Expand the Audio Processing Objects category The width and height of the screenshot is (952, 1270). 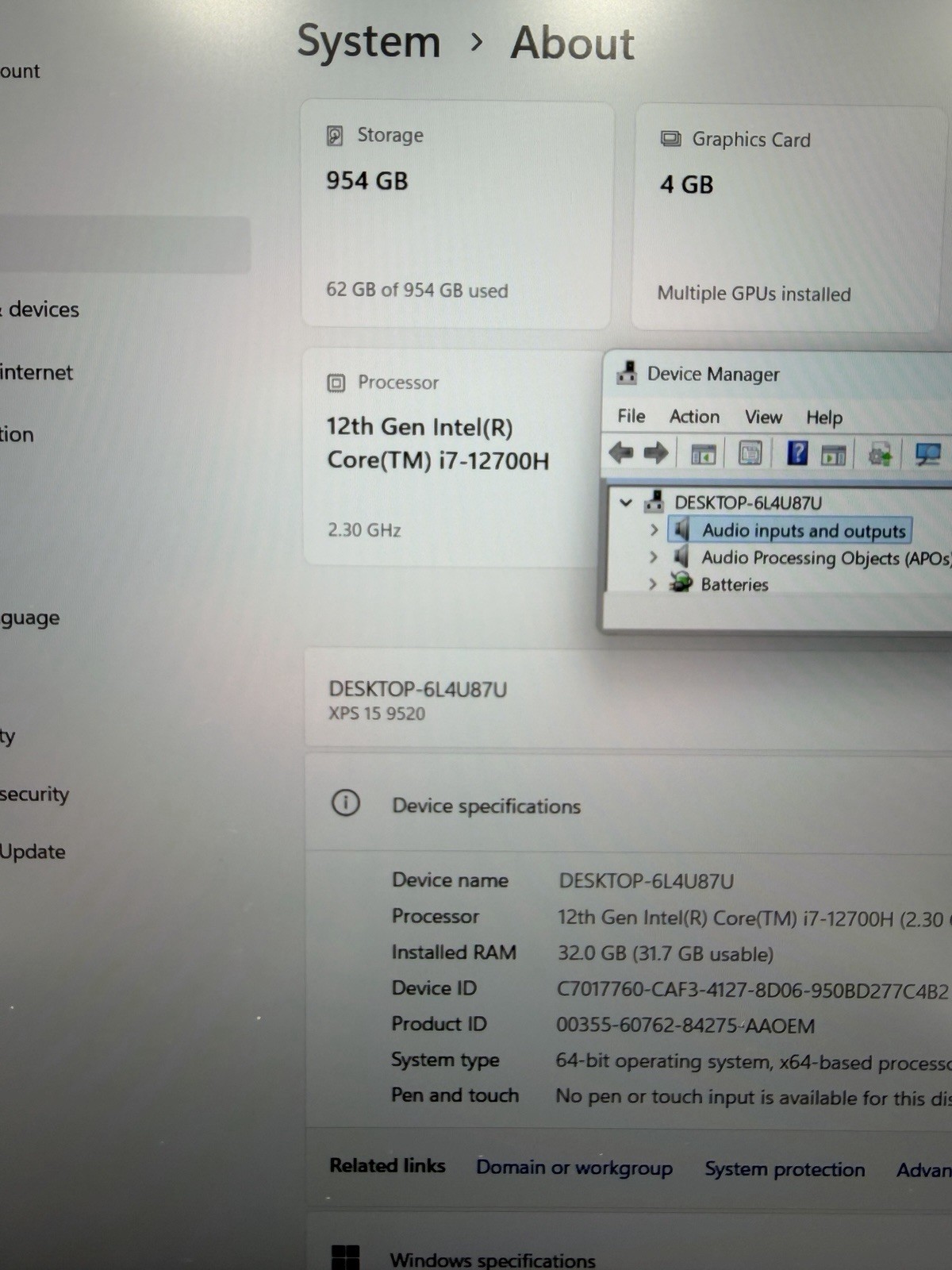click(x=653, y=557)
